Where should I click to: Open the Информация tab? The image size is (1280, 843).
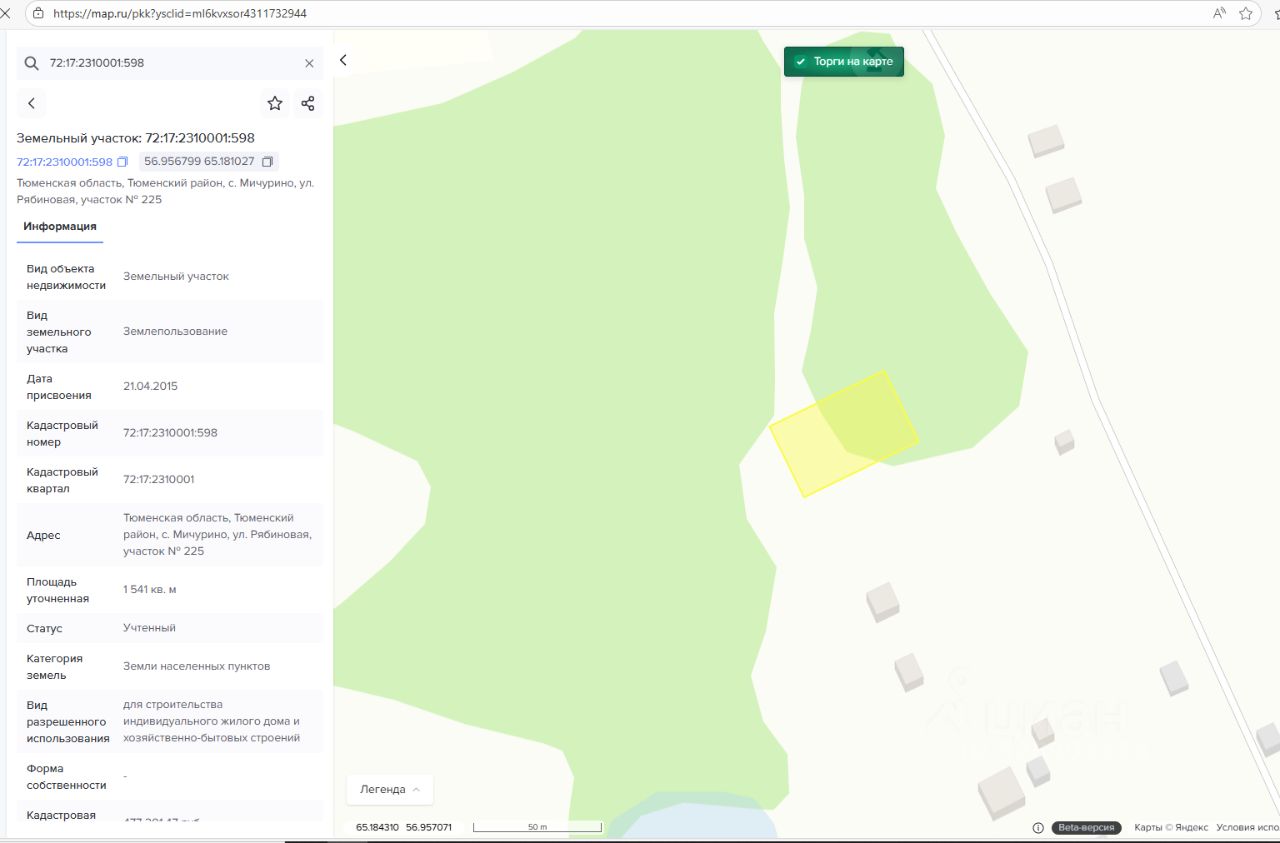coord(60,227)
